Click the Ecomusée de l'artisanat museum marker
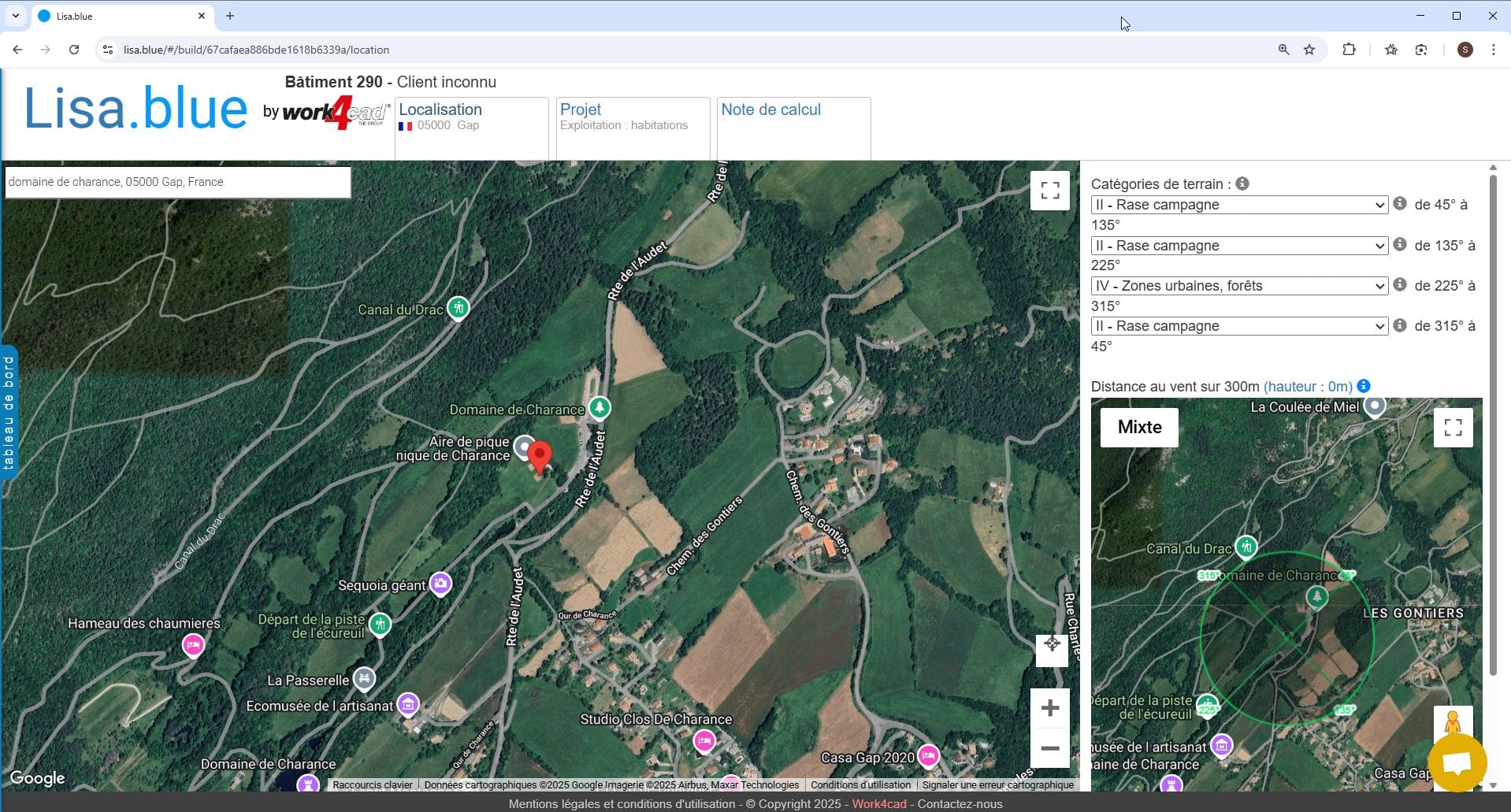 tap(408, 703)
